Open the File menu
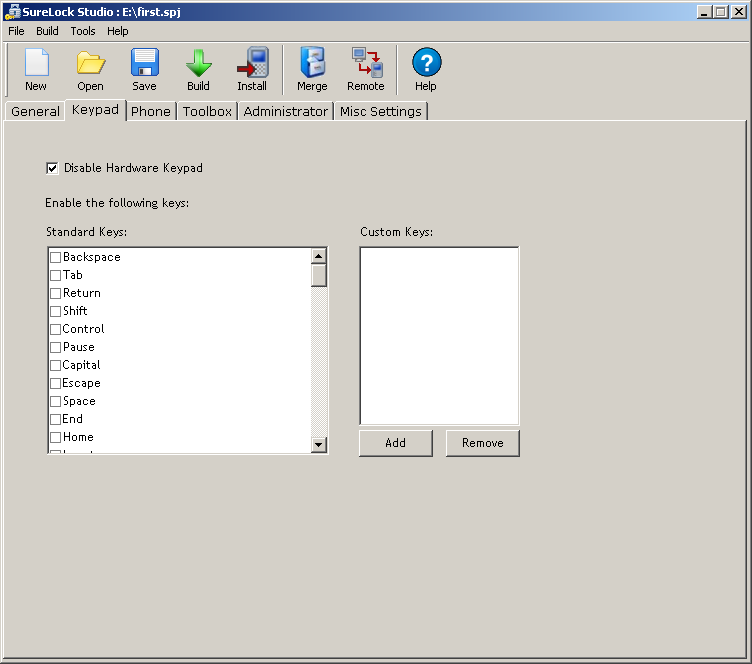Image resolution: width=752 pixels, height=664 pixels. click(x=16, y=31)
